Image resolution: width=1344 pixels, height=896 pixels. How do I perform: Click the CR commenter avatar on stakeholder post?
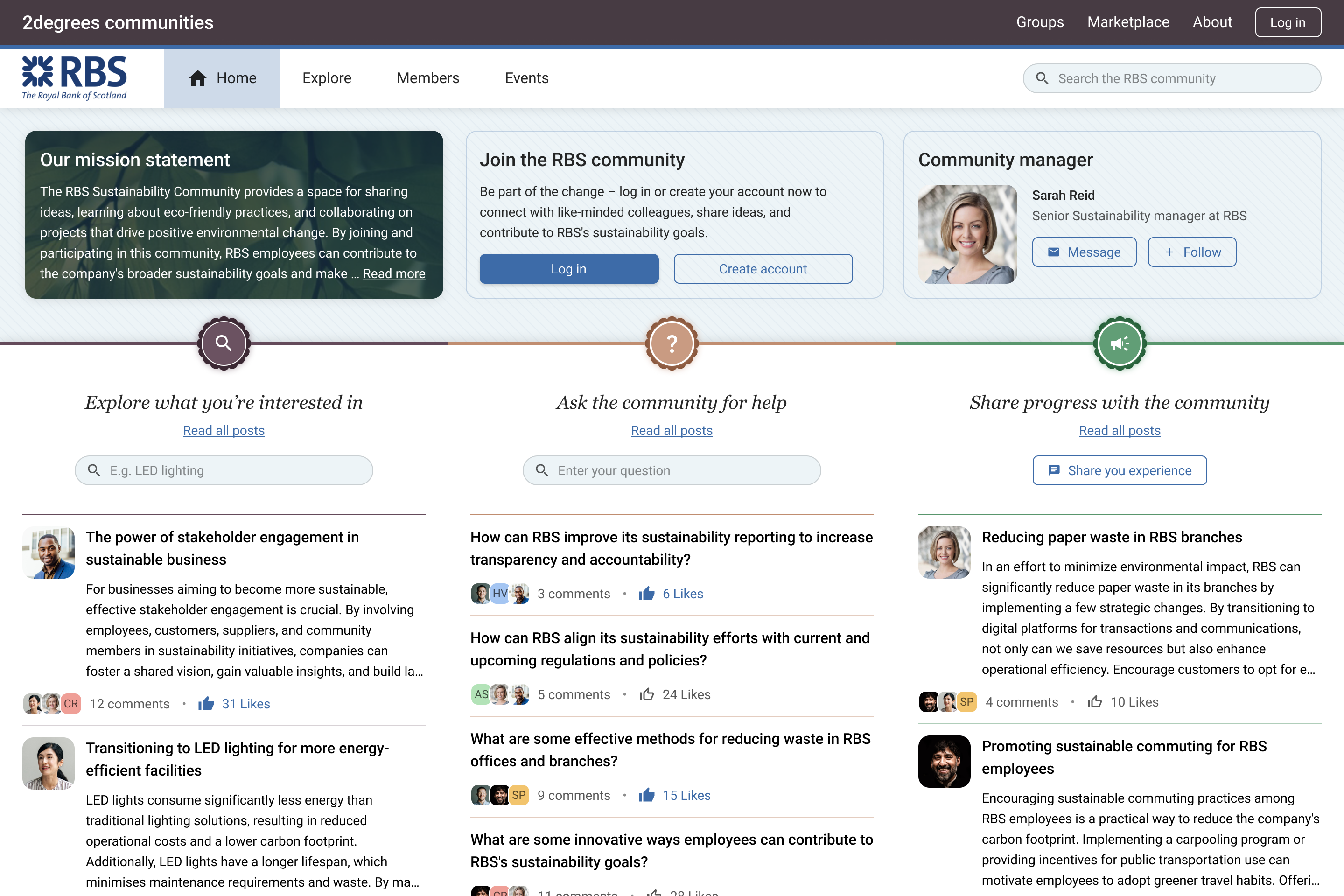[x=71, y=703]
